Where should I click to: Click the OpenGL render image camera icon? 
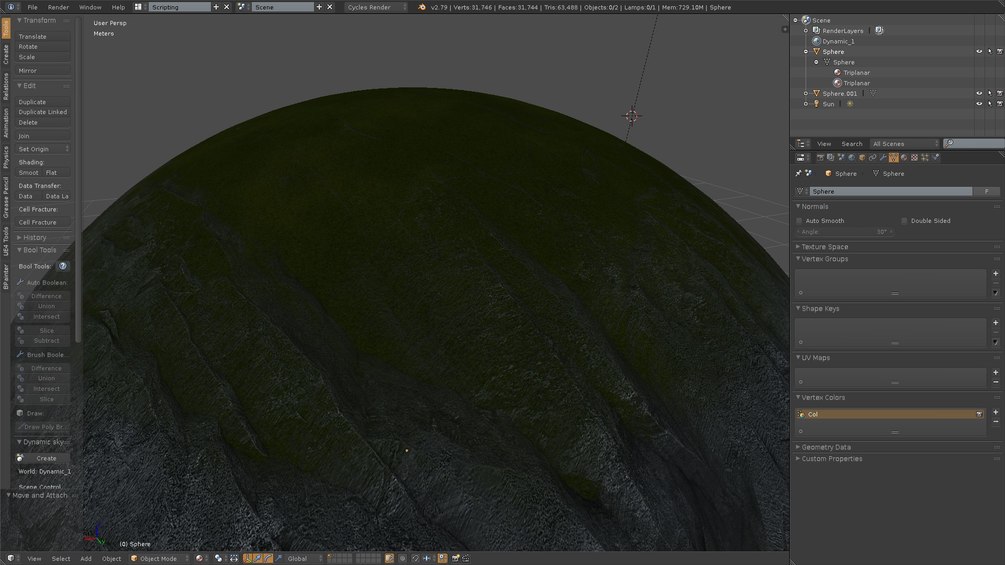456,559
